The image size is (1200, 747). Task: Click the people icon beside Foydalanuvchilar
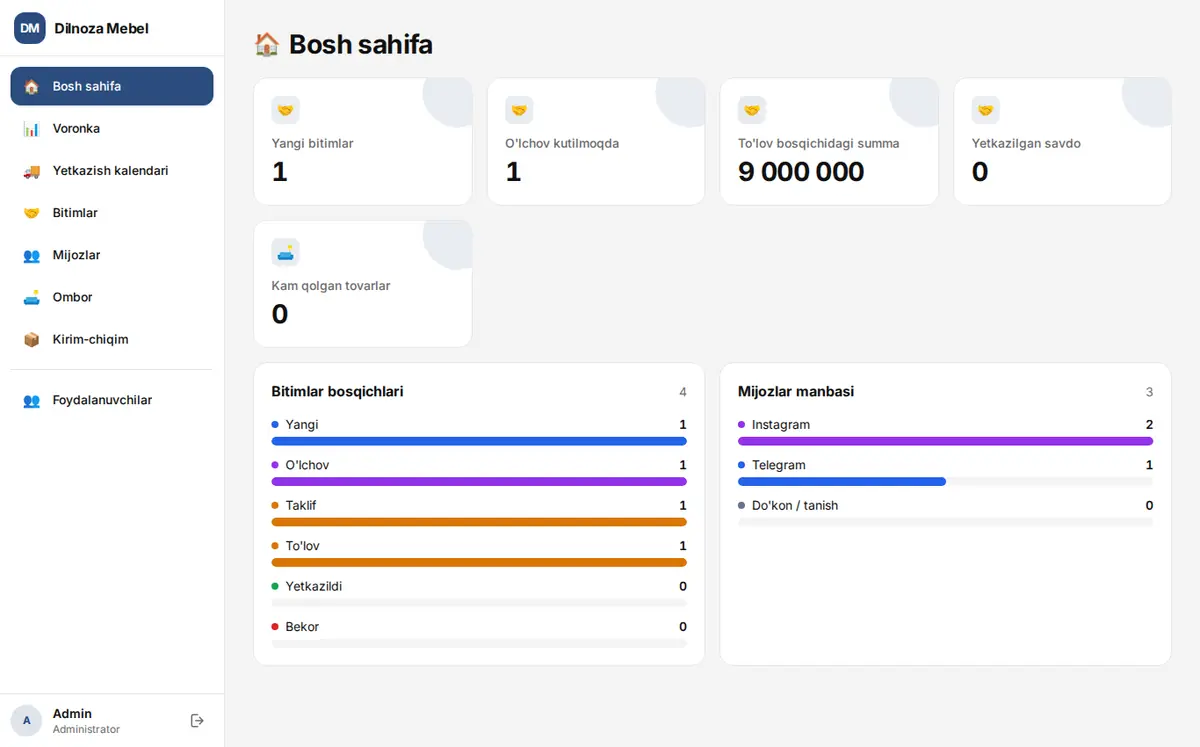(32, 400)
